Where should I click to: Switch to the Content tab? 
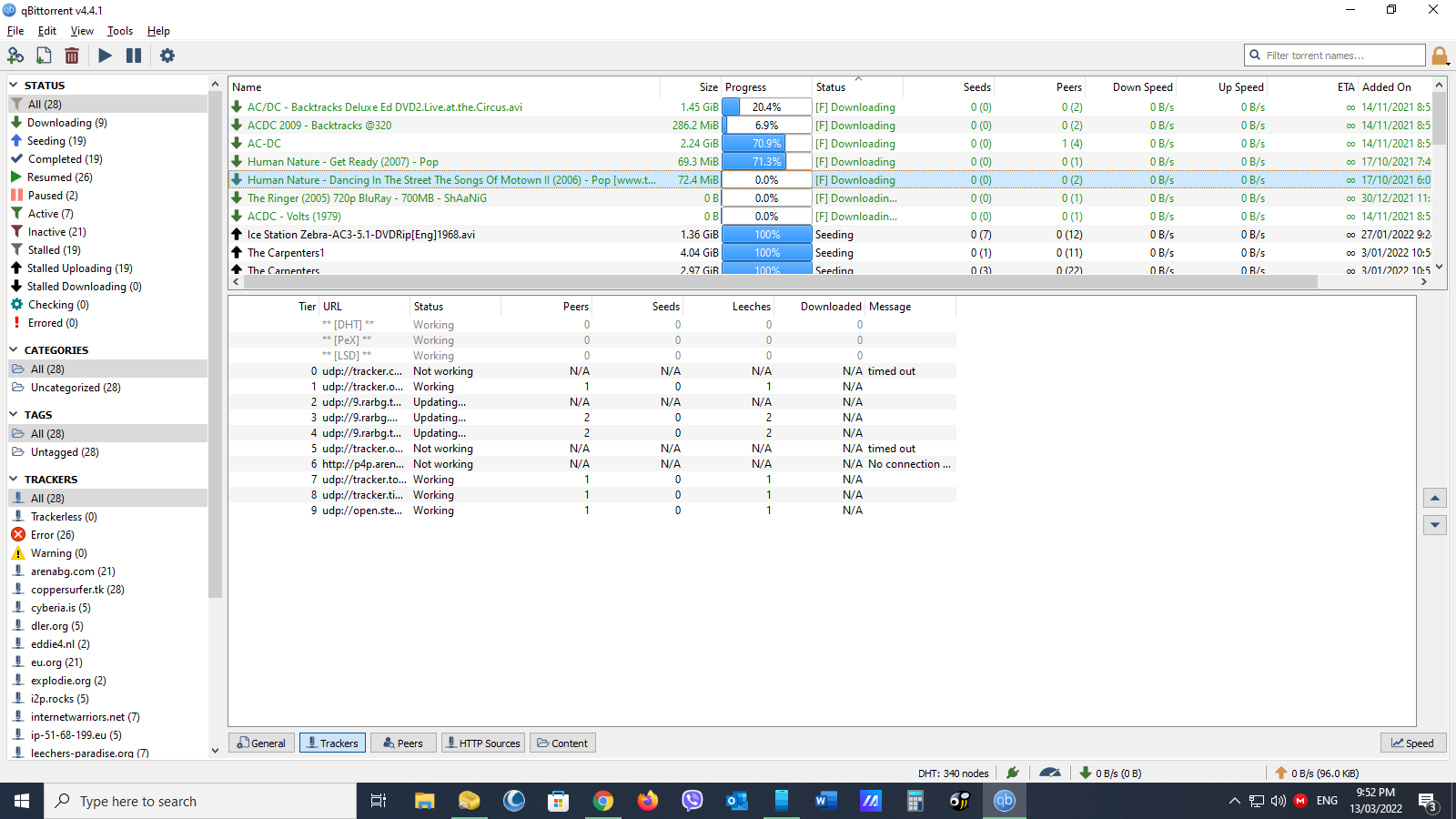(x=562, y=743)
